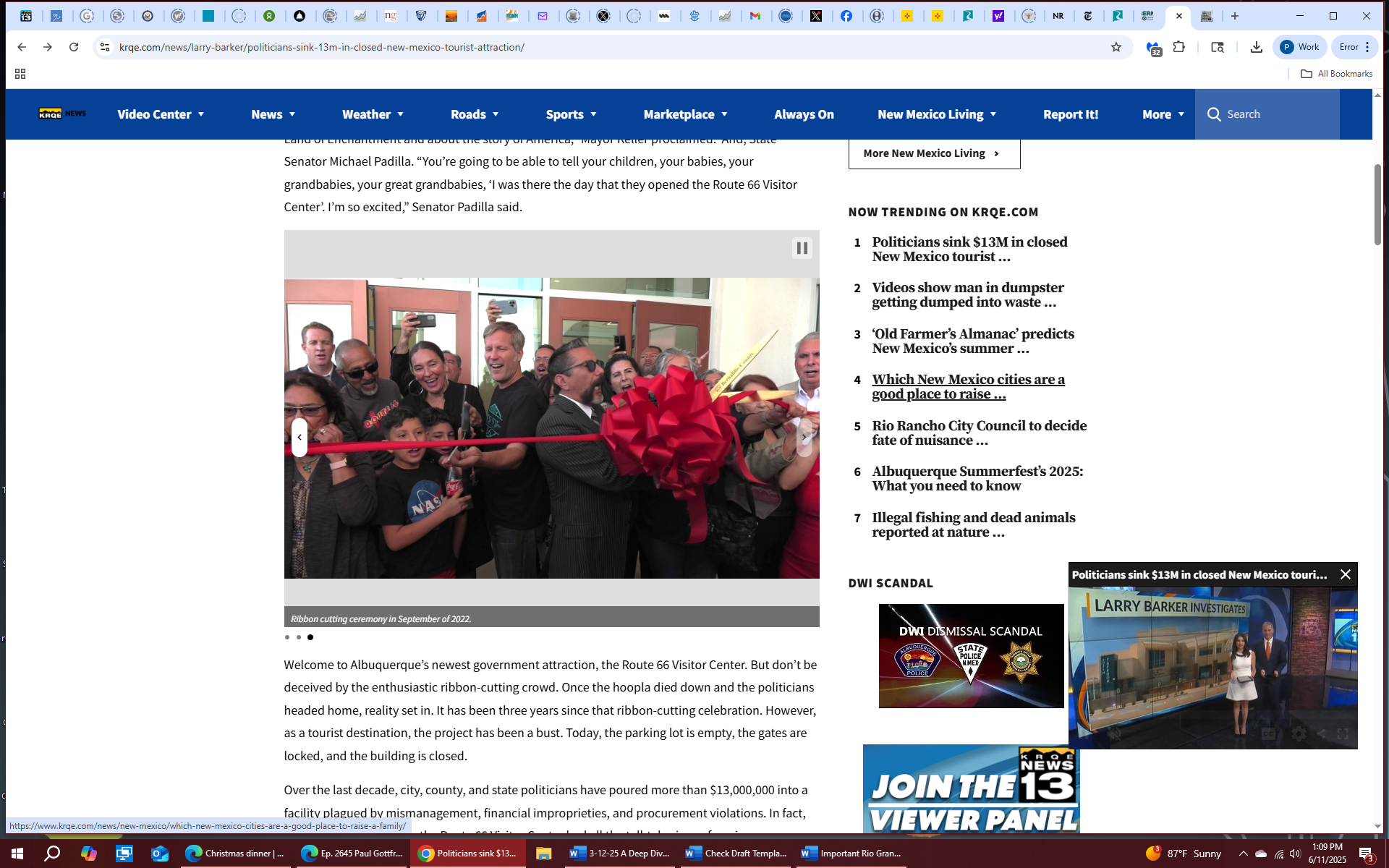1389x868 pixels.
Task: Advance to next slideshow image
Action: [x=804, y=438]
